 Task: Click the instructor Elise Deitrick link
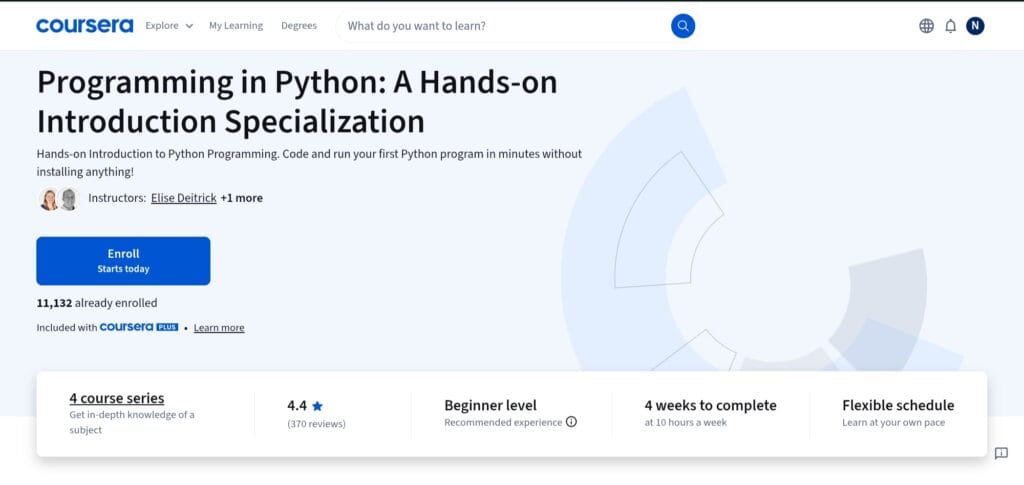(184, 198)
